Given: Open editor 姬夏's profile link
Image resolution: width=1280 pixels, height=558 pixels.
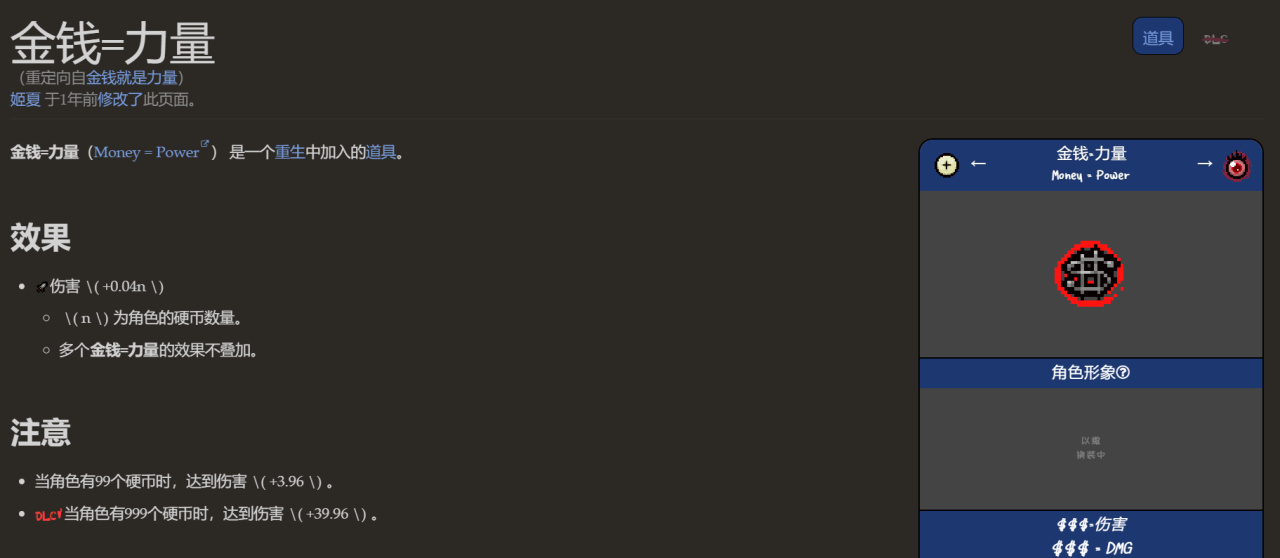Looking at the screenshot, I should [25, 99].
